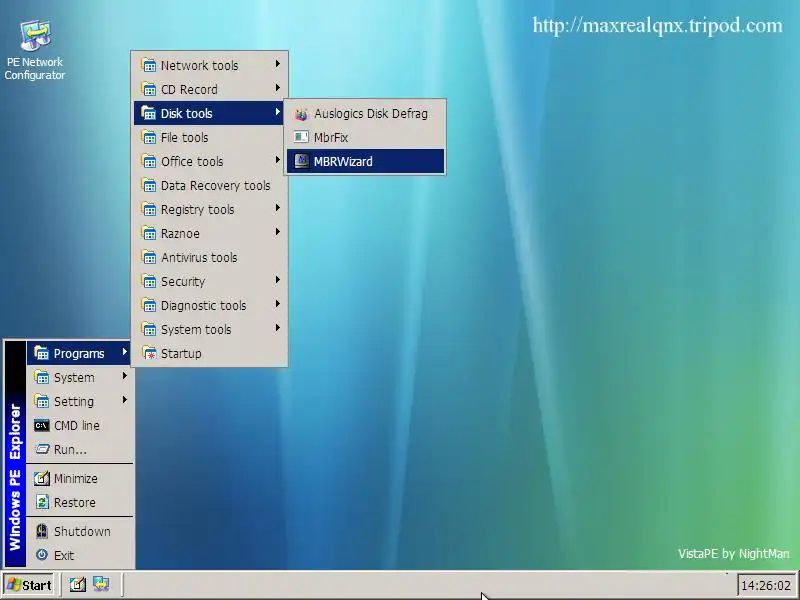Click the taskbar PE Network quick launch icon
800x600 pixels.
[101, 584]
